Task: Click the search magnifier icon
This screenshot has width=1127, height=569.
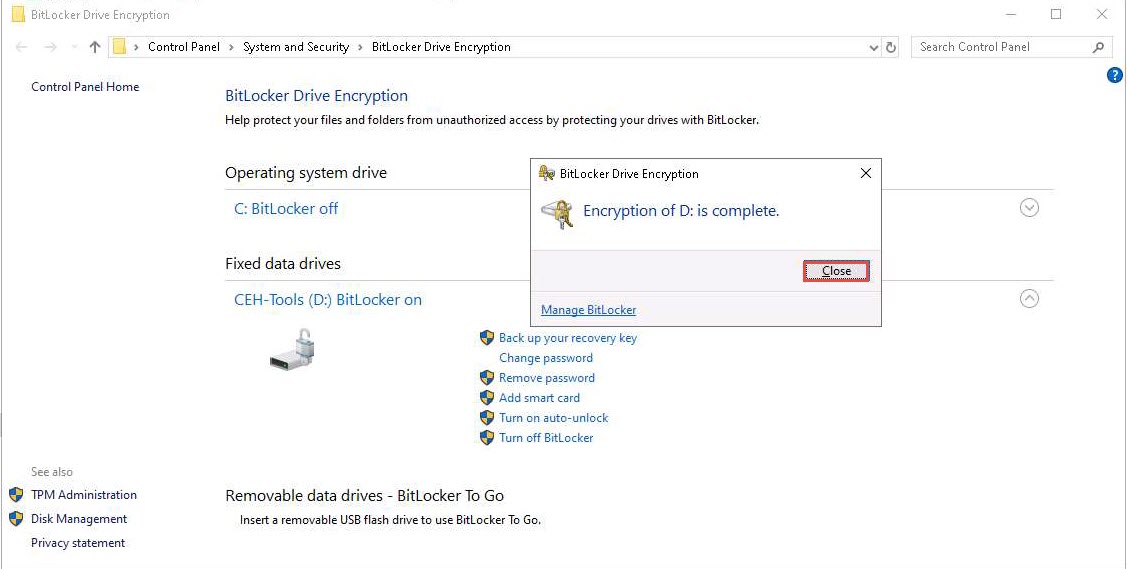Action: (1098, 47)
